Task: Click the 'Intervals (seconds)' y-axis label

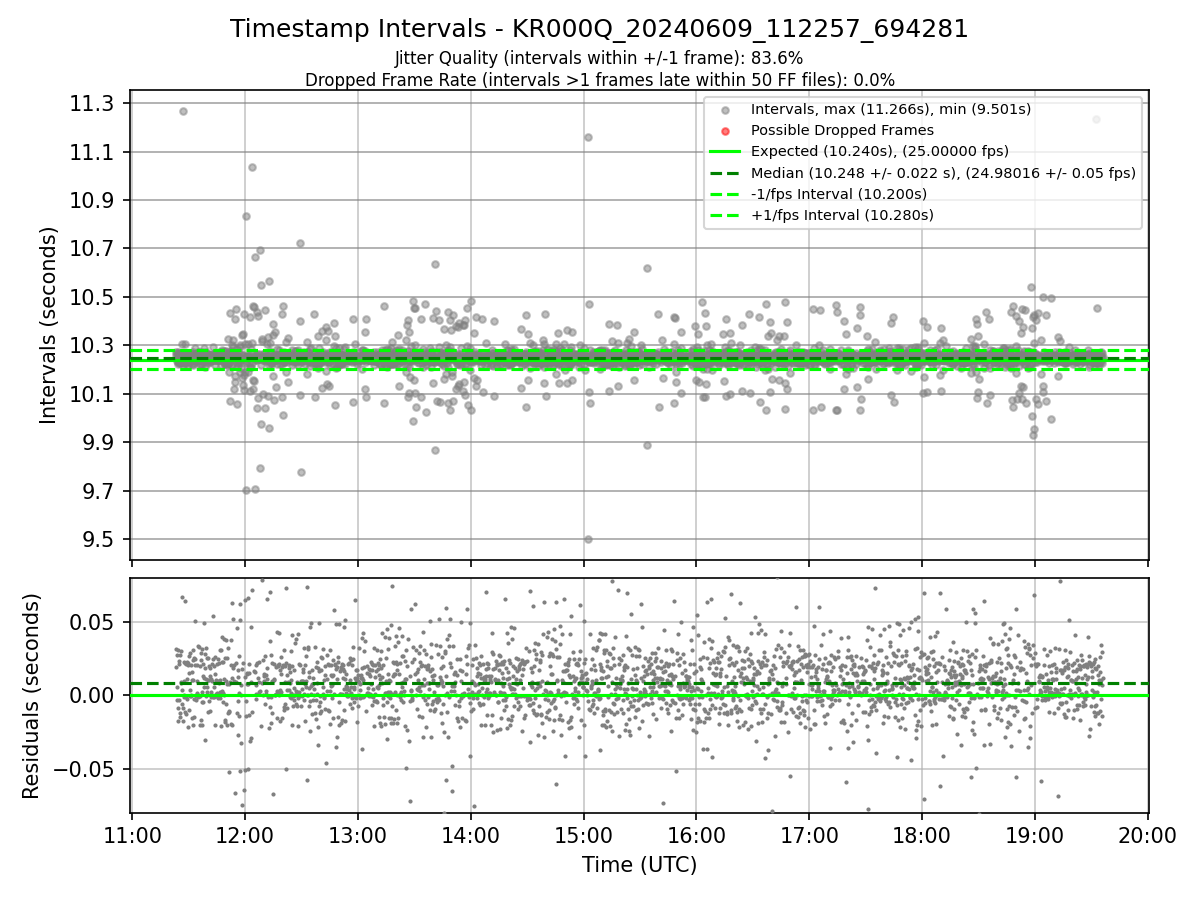Action: click(x=49, y=325)
